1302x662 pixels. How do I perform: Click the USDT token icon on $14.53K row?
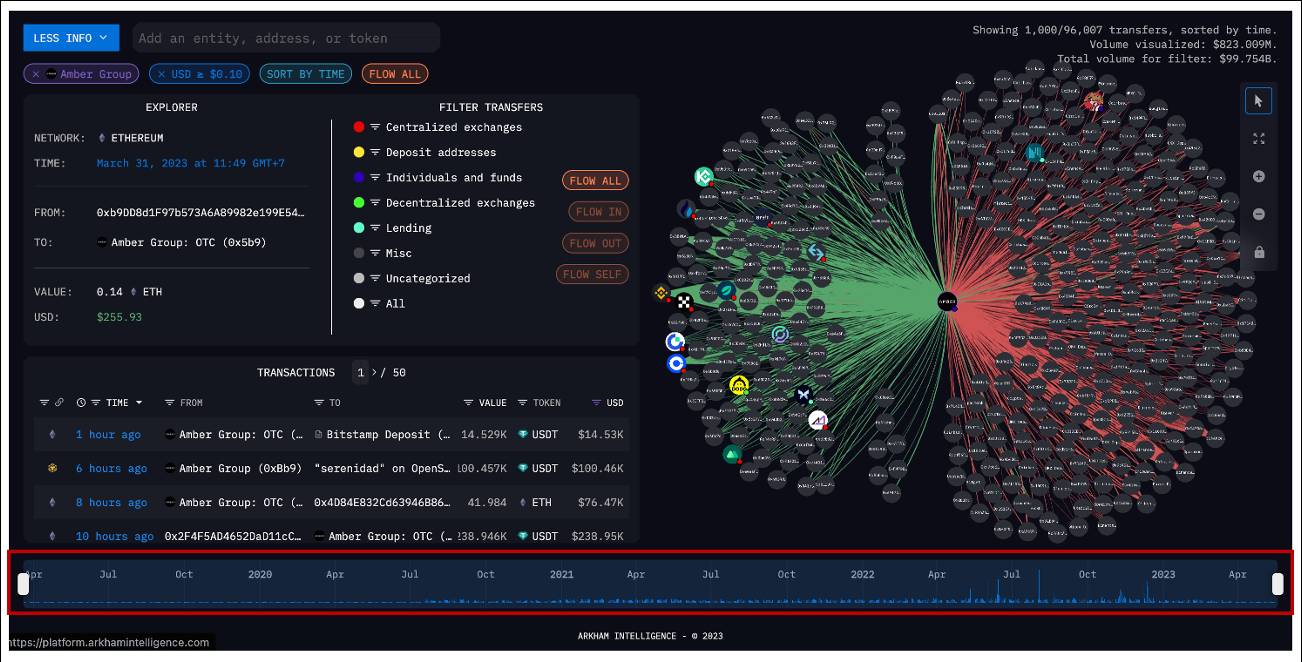click(522, 434)
